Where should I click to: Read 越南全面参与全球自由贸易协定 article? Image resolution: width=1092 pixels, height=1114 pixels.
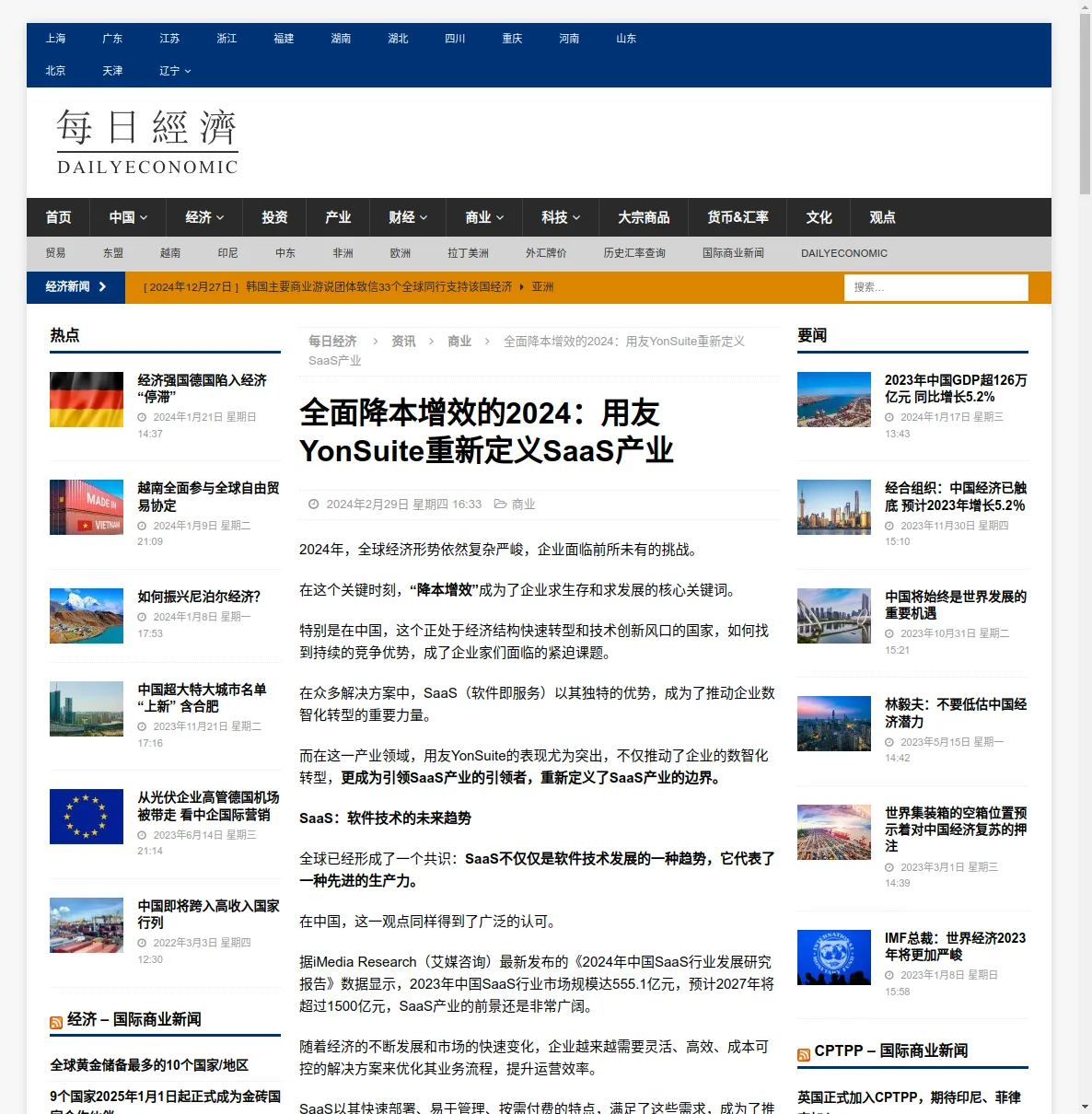tap(208, 497)
